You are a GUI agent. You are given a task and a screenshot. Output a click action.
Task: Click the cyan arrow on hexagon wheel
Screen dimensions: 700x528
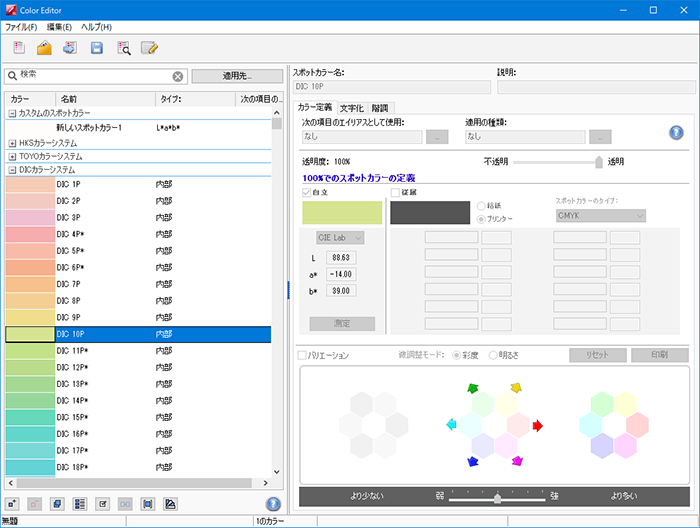451,424
